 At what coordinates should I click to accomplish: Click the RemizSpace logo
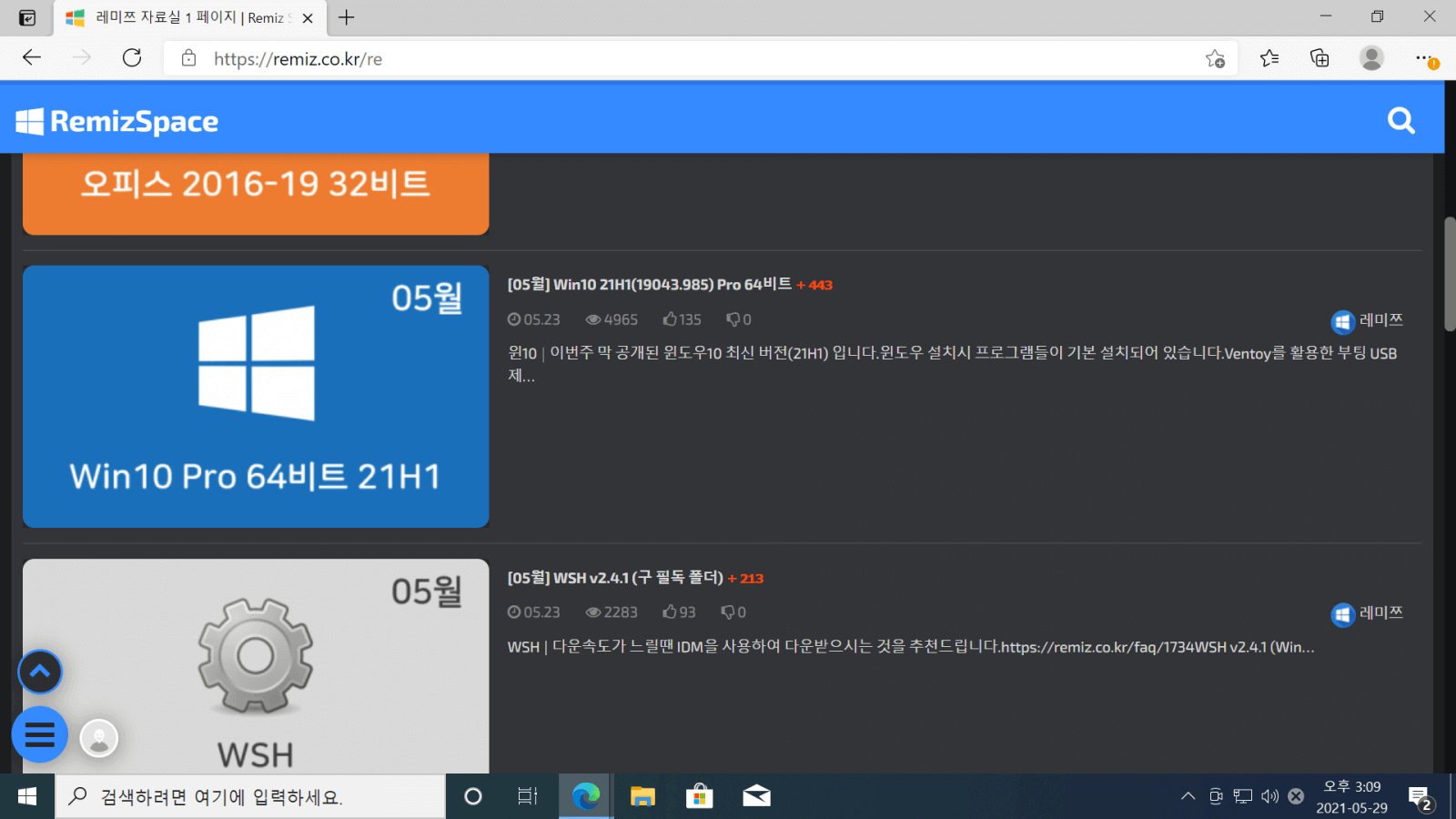[117, 121]
